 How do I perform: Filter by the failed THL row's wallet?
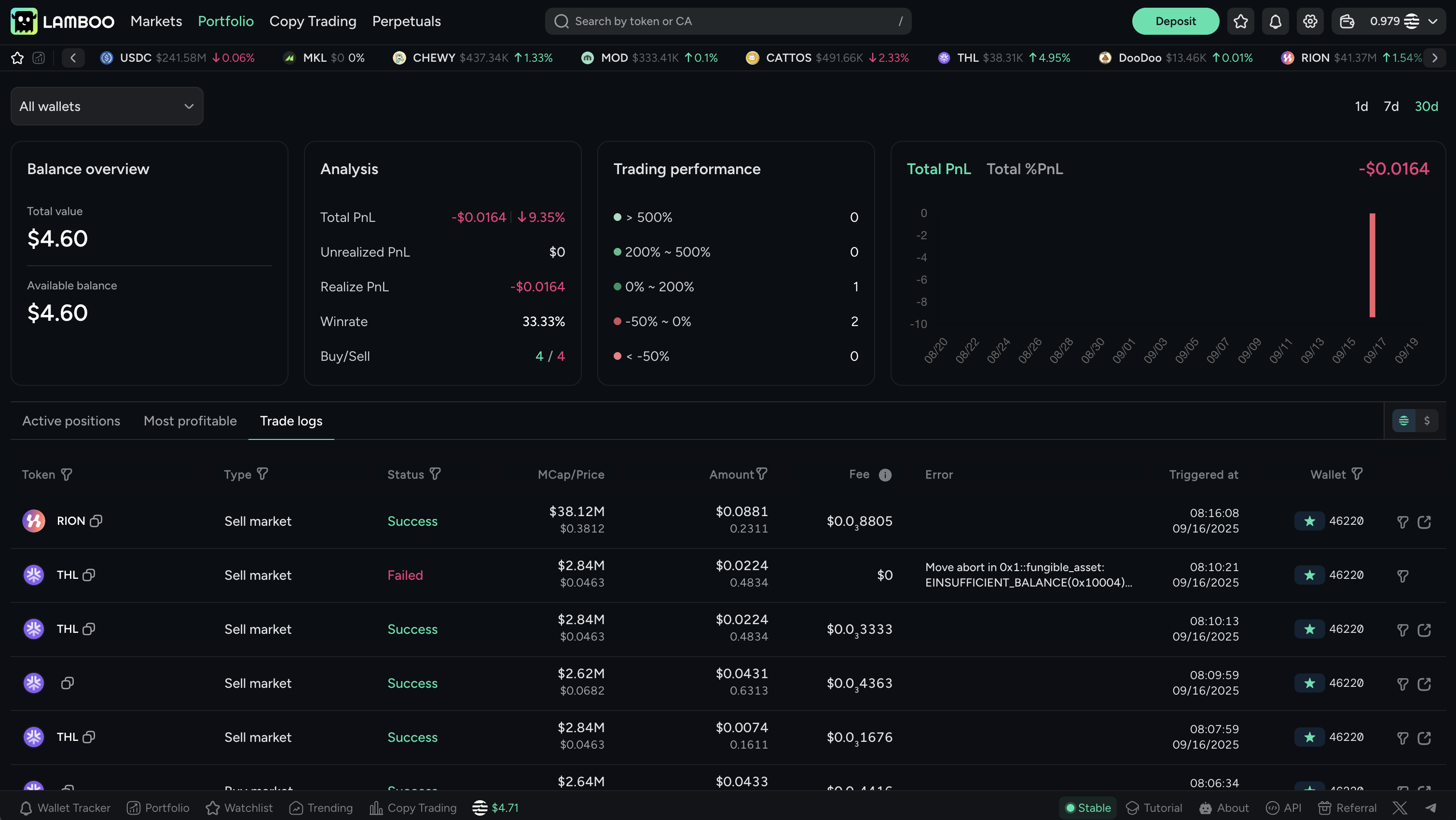coord(1402,576)
